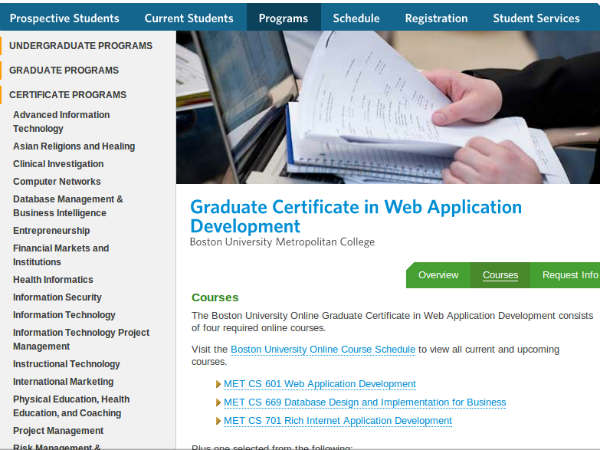This screenshot has height=450, width=600.
Task: Open Physical Education, Health Education, and Coaching
Action: point(71,406)
